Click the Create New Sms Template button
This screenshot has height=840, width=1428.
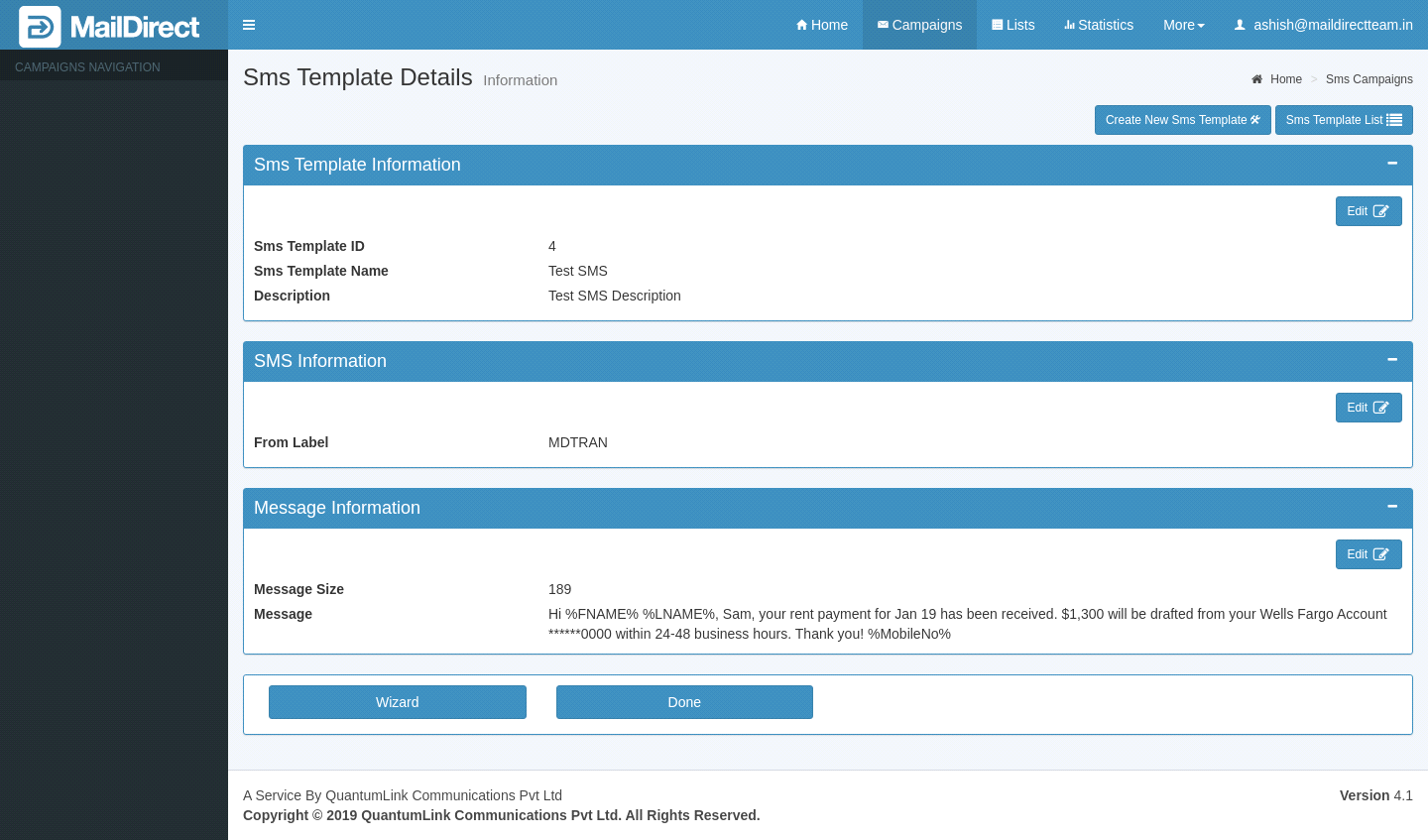[x=1182, y=120]
